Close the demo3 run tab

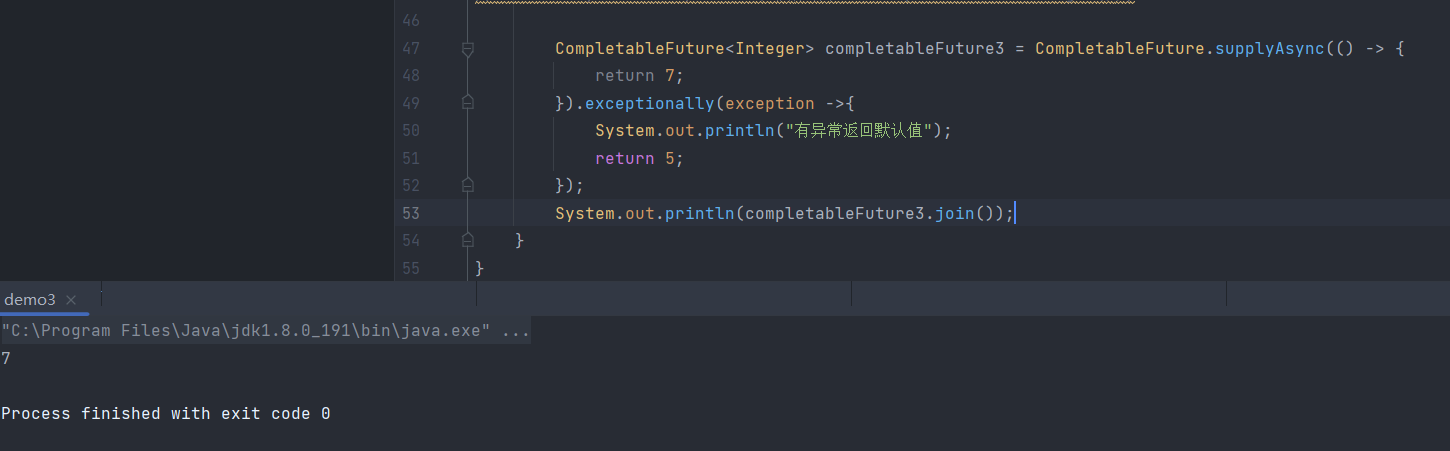(71, 300)
